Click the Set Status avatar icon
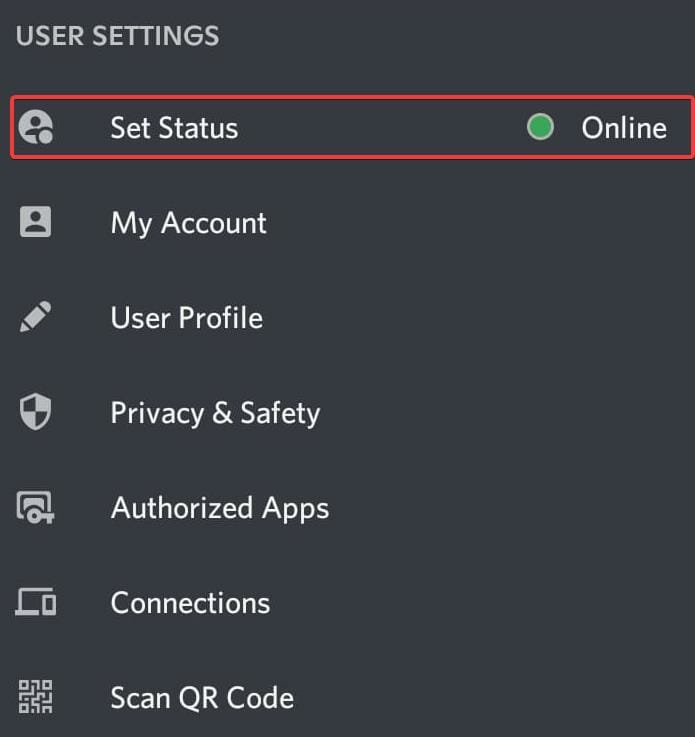The image size is (695, 737). coord(36,127)
